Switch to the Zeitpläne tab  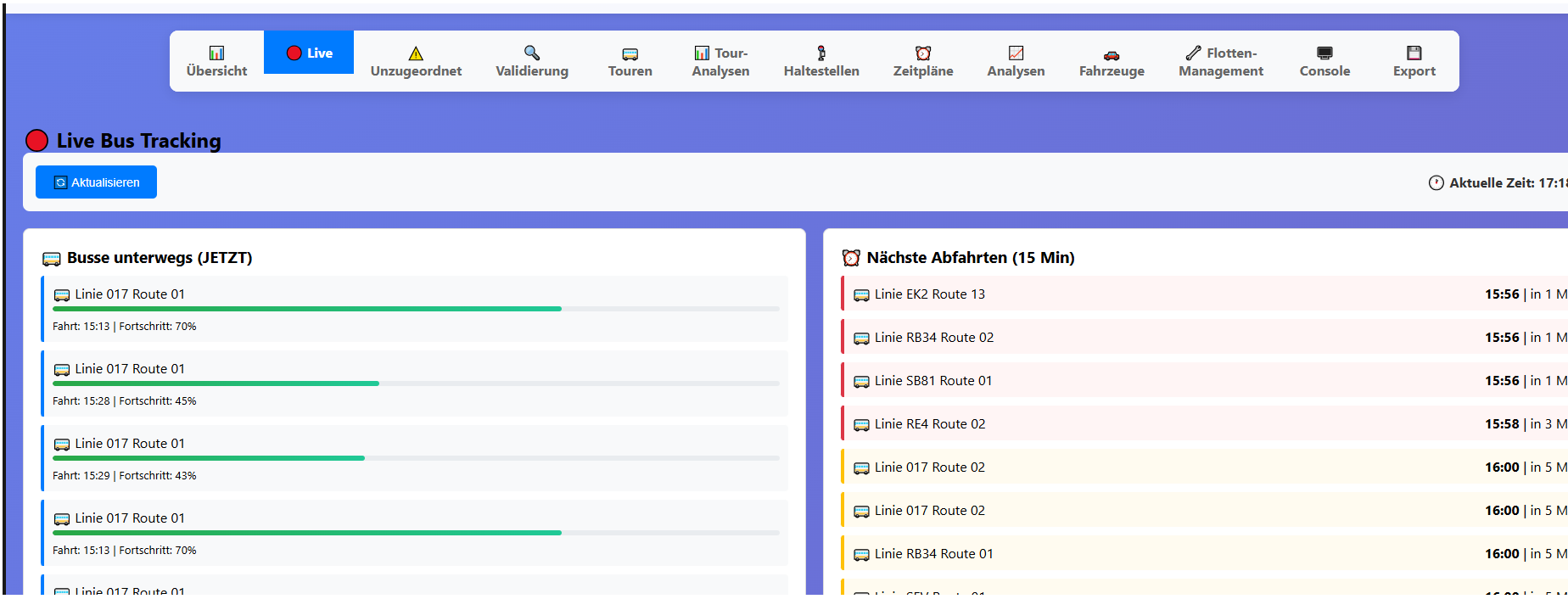(923, 61)
